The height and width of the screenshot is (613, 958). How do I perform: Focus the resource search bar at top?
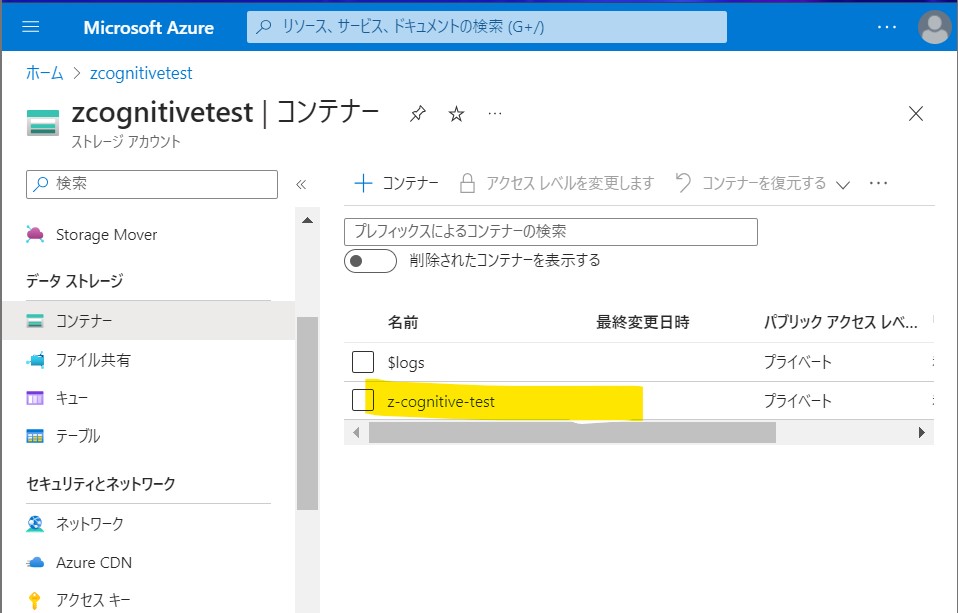[487, 27]
